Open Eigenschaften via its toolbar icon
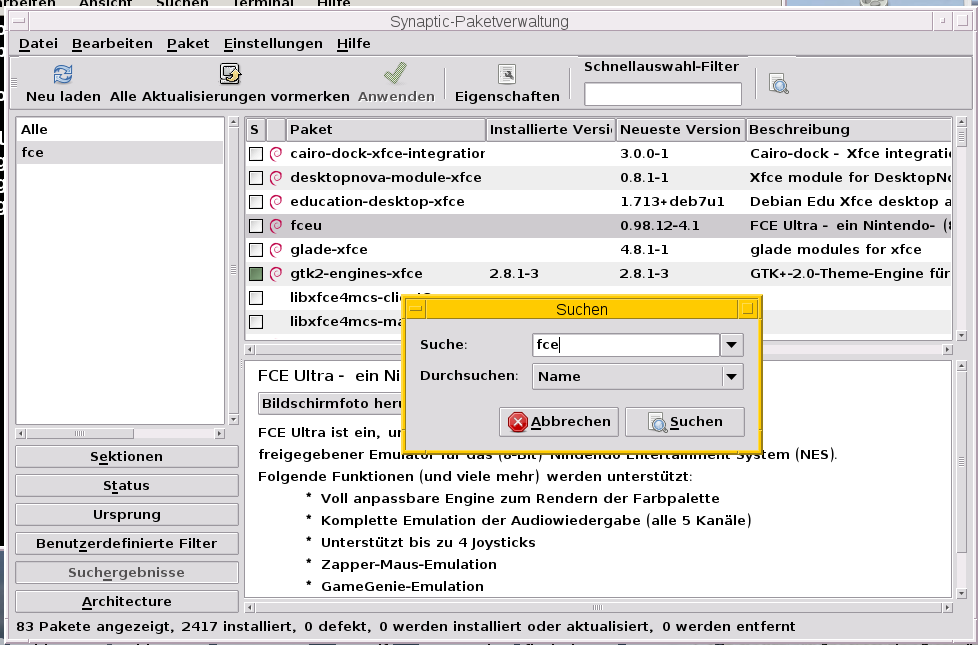 click(x=506, y=73)
